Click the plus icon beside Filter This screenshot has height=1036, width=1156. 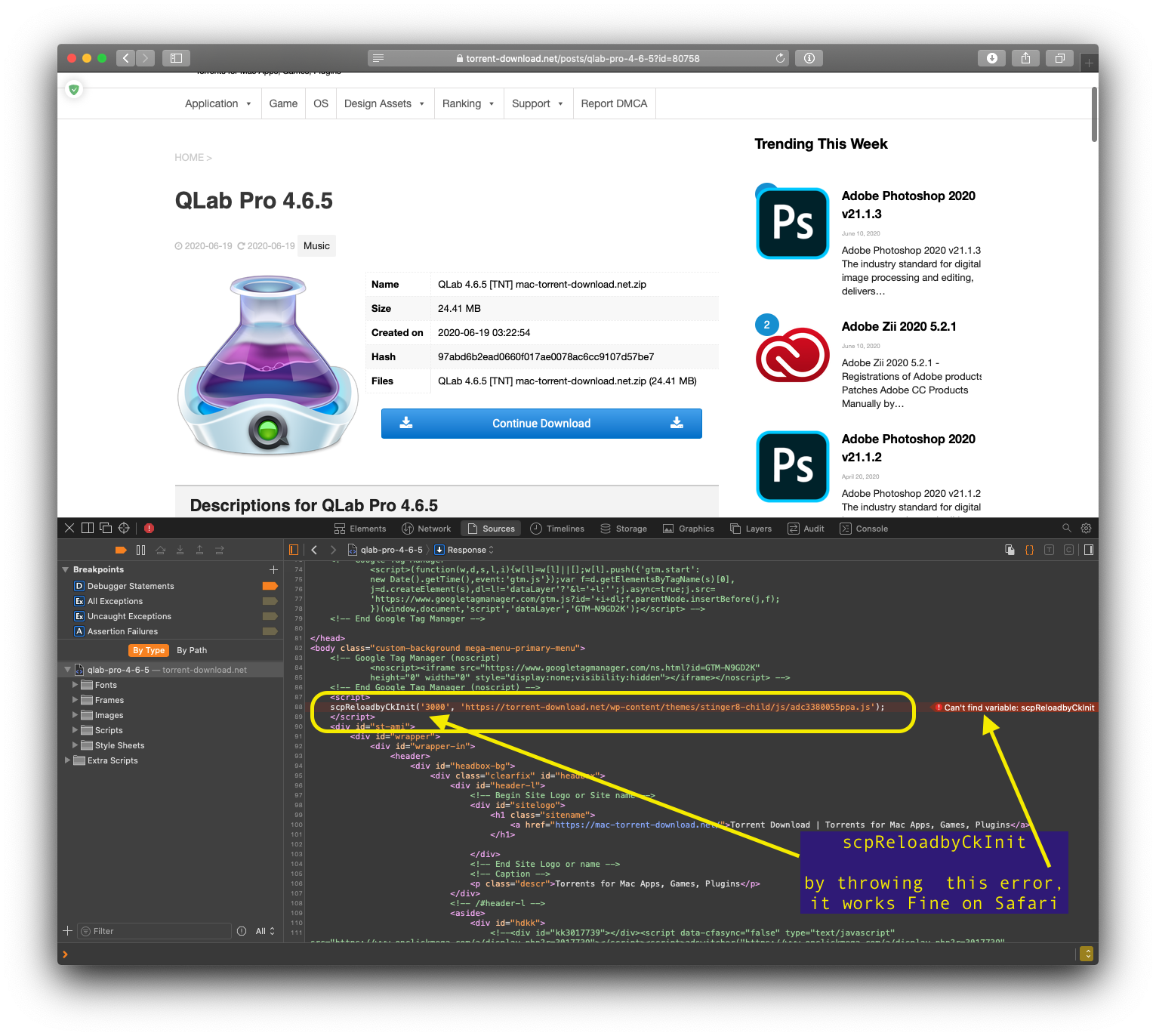pos(67,930)
